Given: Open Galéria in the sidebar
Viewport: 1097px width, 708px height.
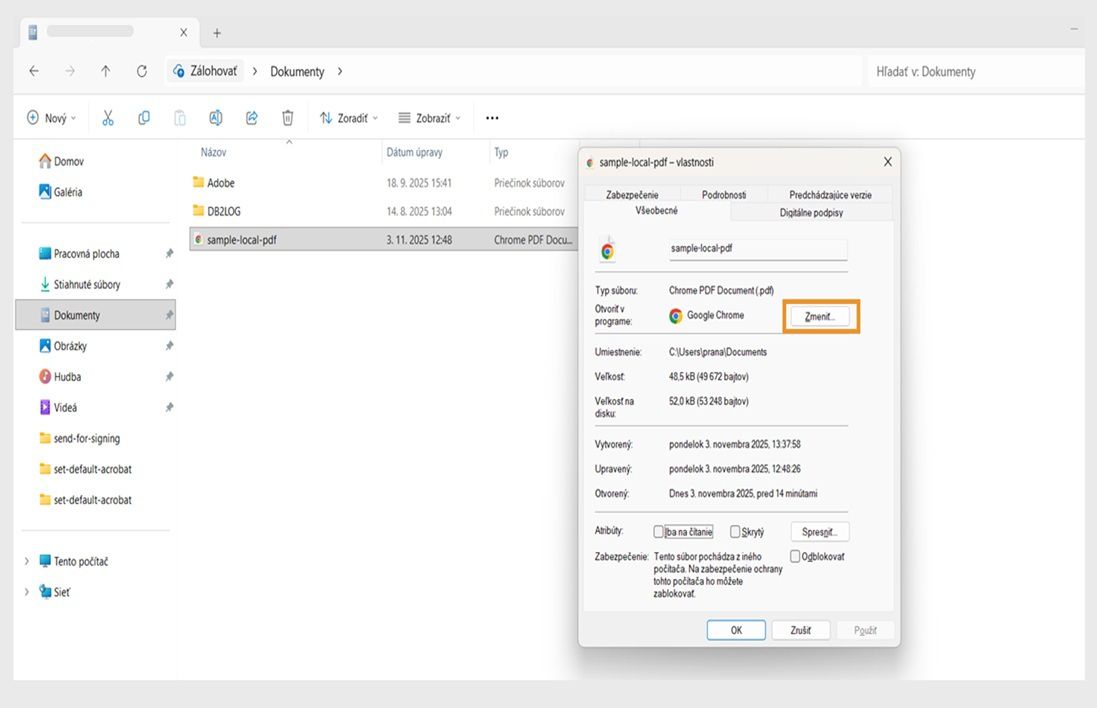Looking at the screenshot, I should click(60, 192).
